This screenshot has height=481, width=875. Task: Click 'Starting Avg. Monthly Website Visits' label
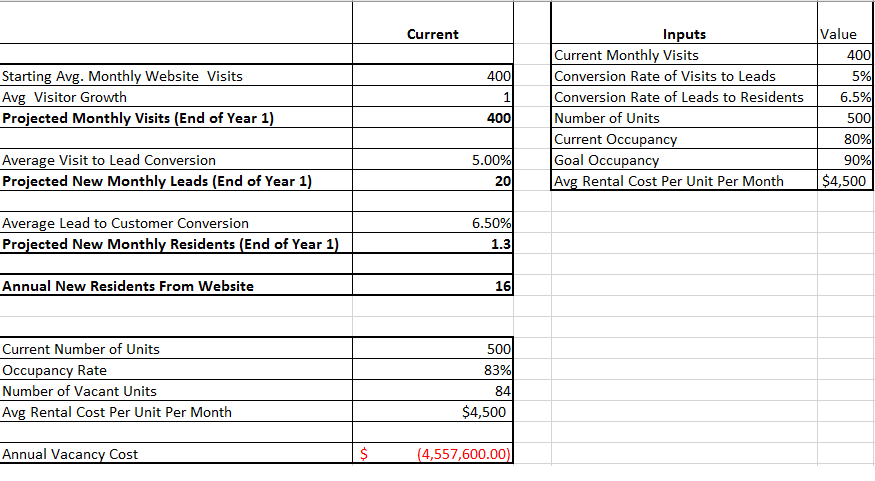122,76
